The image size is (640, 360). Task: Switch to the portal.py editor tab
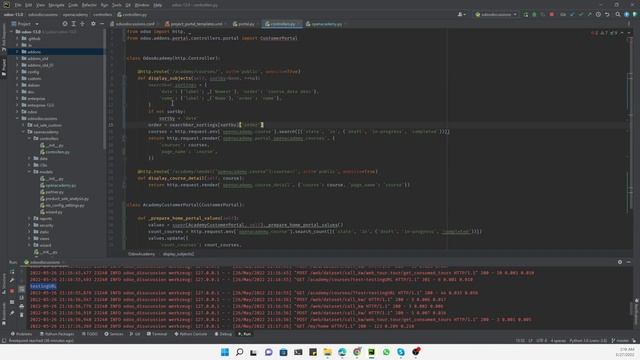pyautogui.click(x=244, y=24)
